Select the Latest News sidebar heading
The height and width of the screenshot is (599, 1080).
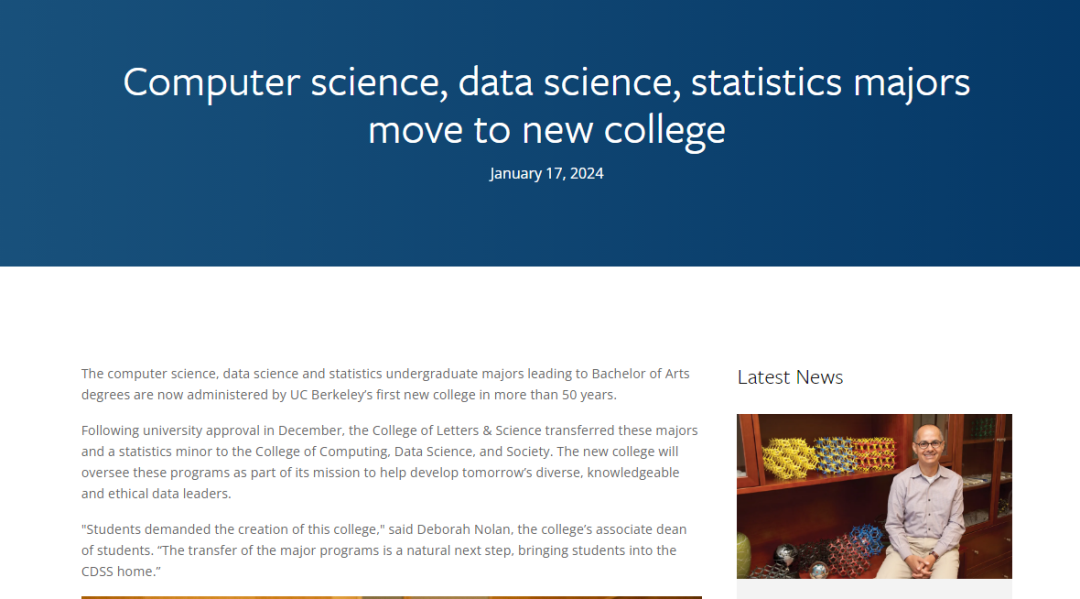(x=790, y=377)
